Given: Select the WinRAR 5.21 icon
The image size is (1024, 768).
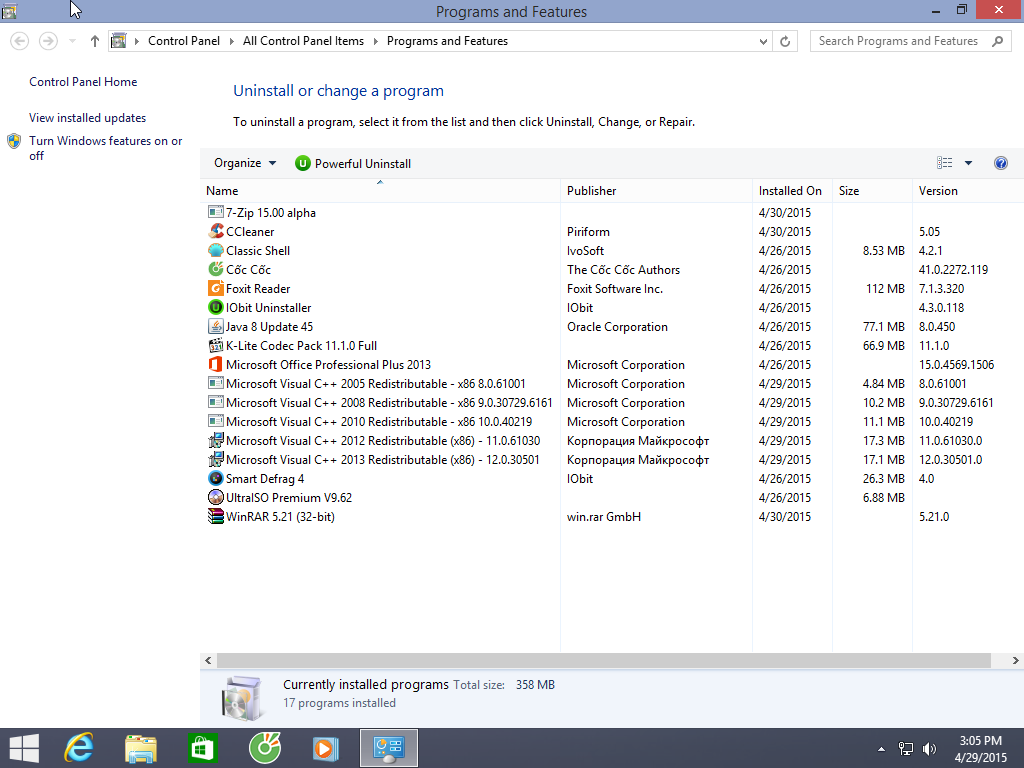Looking at the screenshot, I should (x=215, y=517).
